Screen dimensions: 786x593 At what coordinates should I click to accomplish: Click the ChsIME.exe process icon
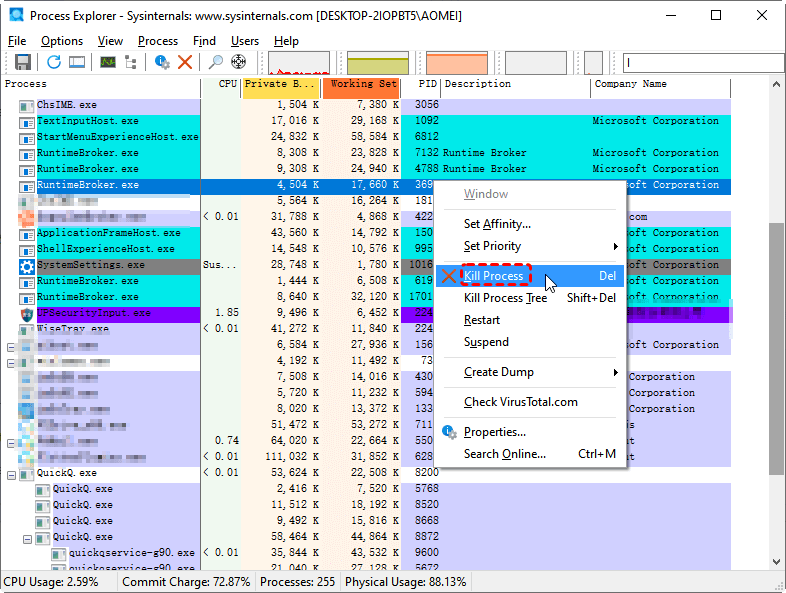[27, 106]
